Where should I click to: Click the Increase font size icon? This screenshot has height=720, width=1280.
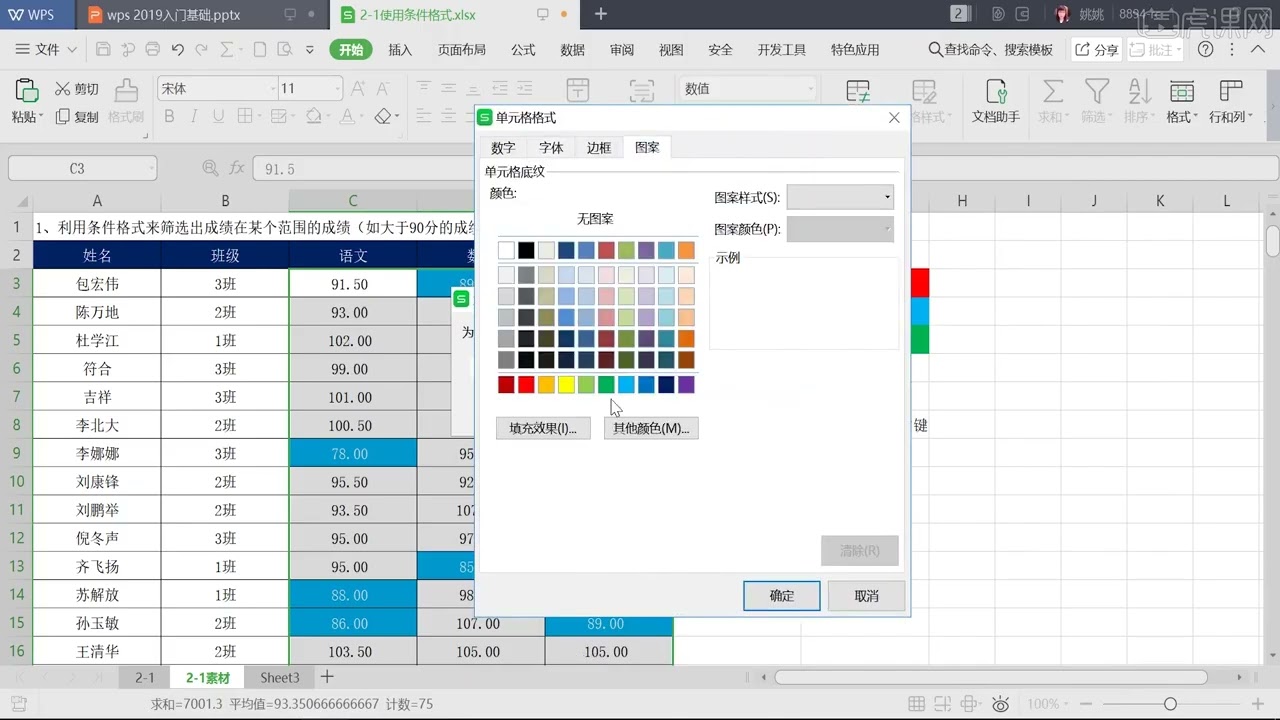pyautogui.click(x=359, y=89)
